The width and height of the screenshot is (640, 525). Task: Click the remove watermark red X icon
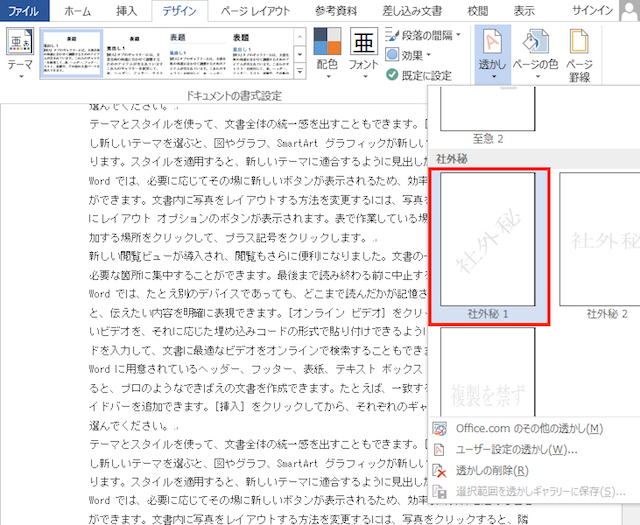point(440,471)
